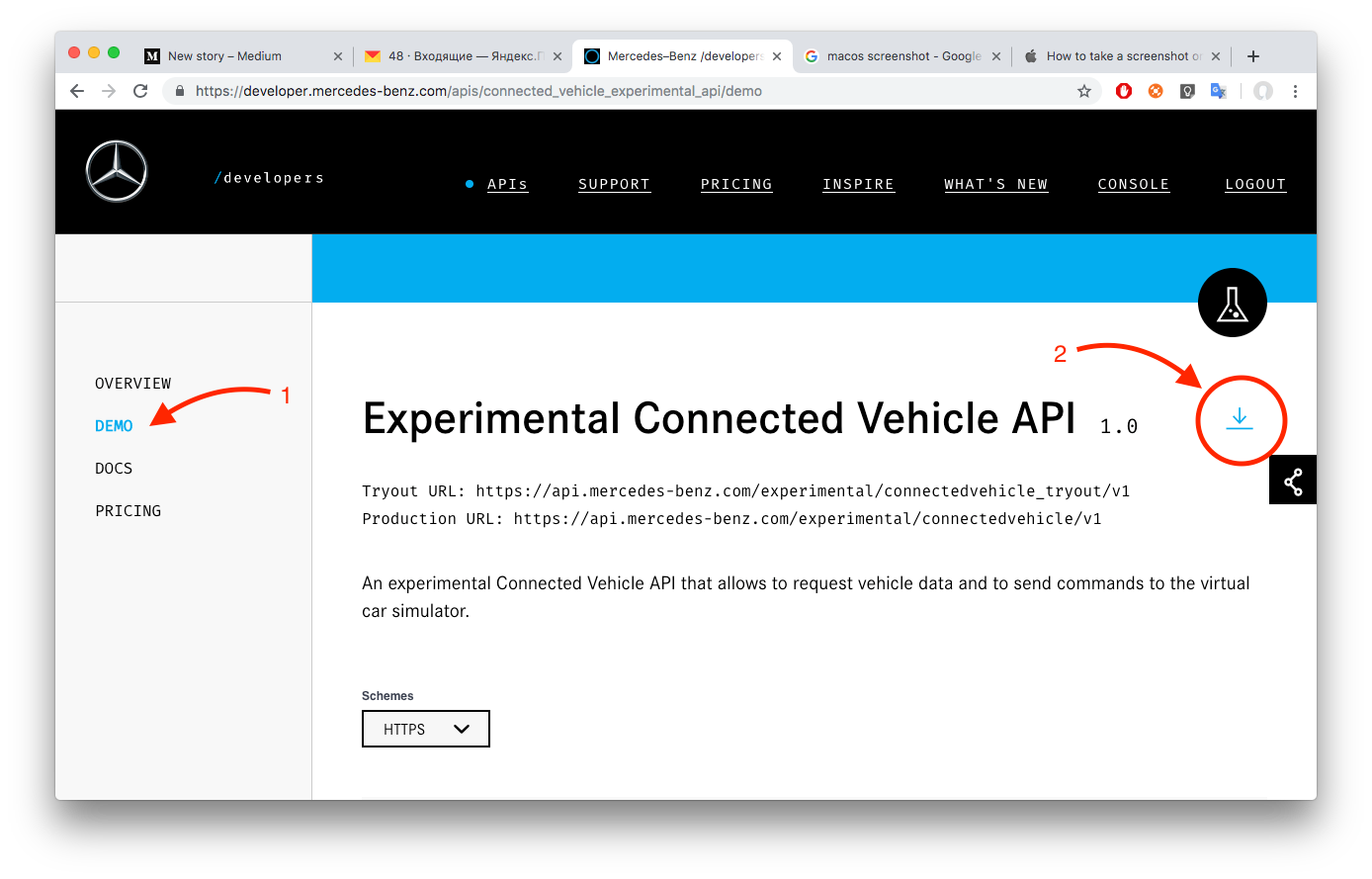
Task: Click the Production URL text line
Action: tap(731, 518)
